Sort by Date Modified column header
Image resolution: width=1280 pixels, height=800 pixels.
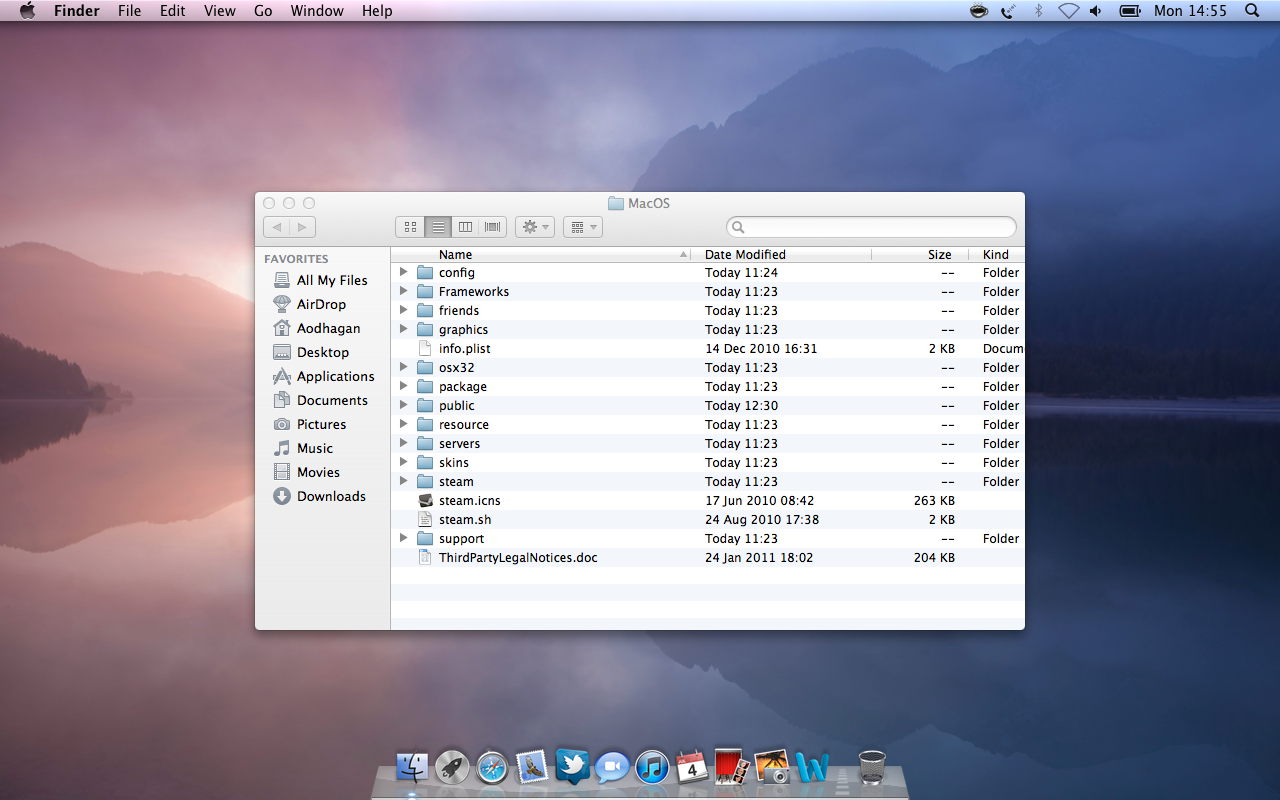[783, 254]
